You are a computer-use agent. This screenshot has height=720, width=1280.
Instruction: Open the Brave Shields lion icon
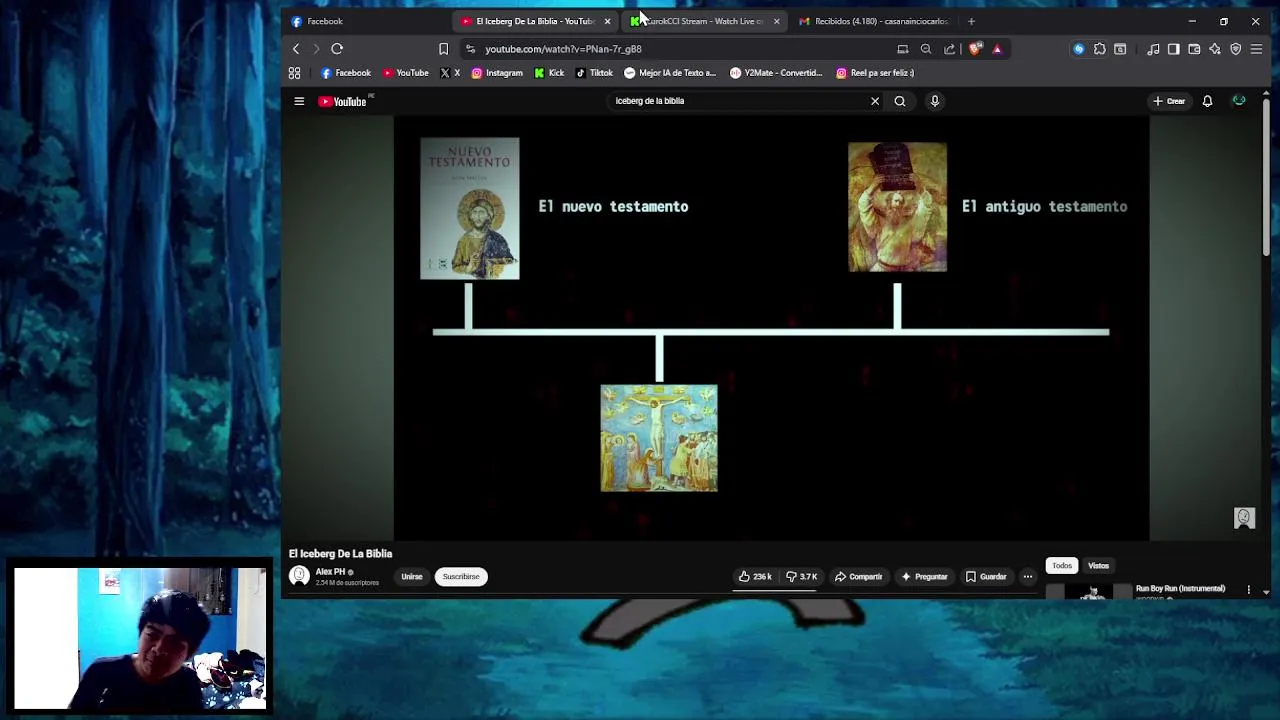(x=976, y=49)
